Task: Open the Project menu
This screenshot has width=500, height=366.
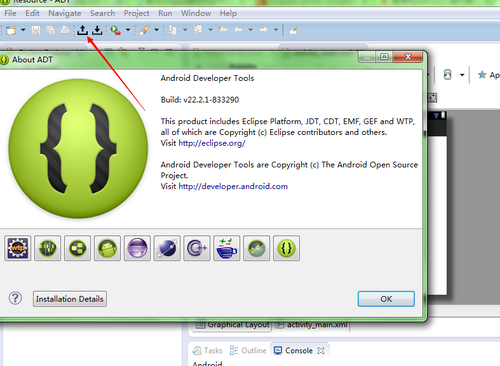Action: pos(136,13)
